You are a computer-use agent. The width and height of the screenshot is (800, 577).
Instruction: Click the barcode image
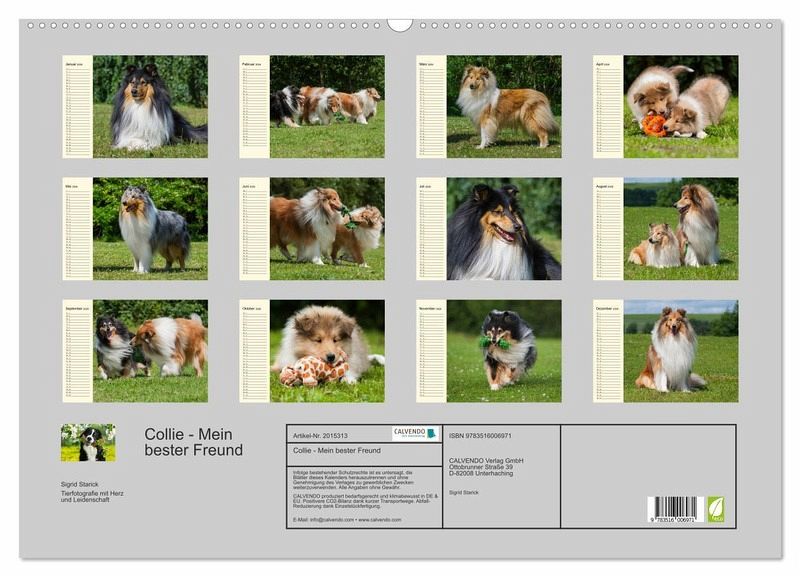tap(673, 509)
